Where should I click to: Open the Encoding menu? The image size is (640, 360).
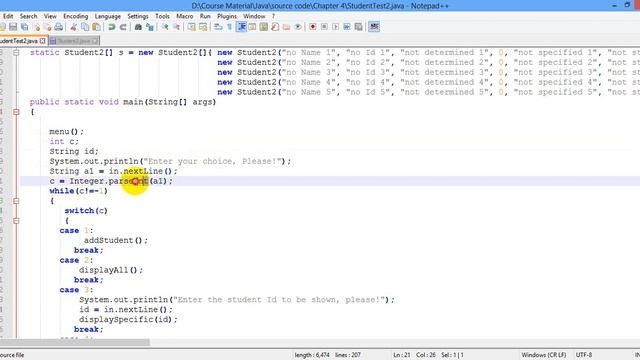point(76,16)
